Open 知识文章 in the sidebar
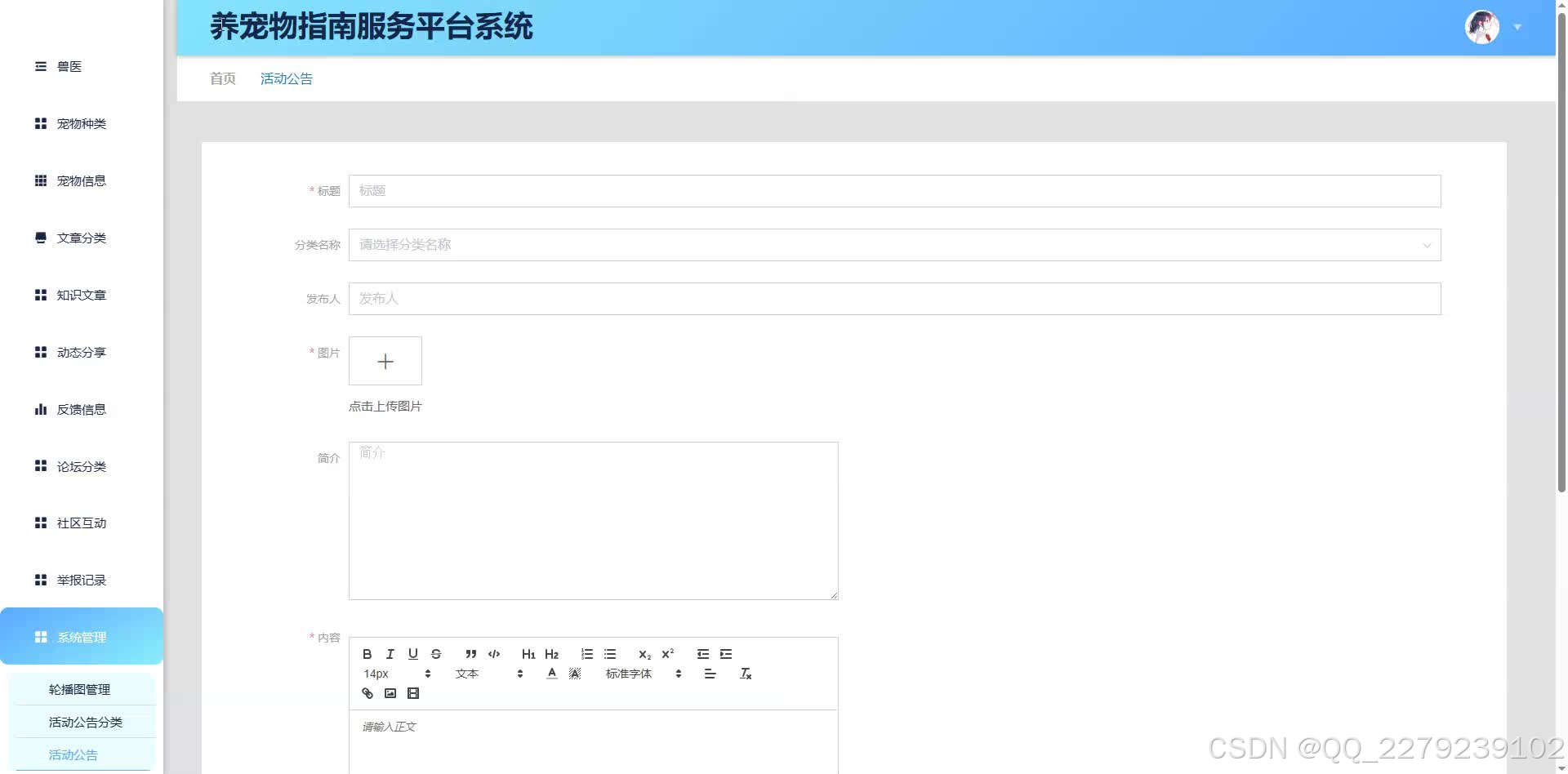 tap(82, 295)
